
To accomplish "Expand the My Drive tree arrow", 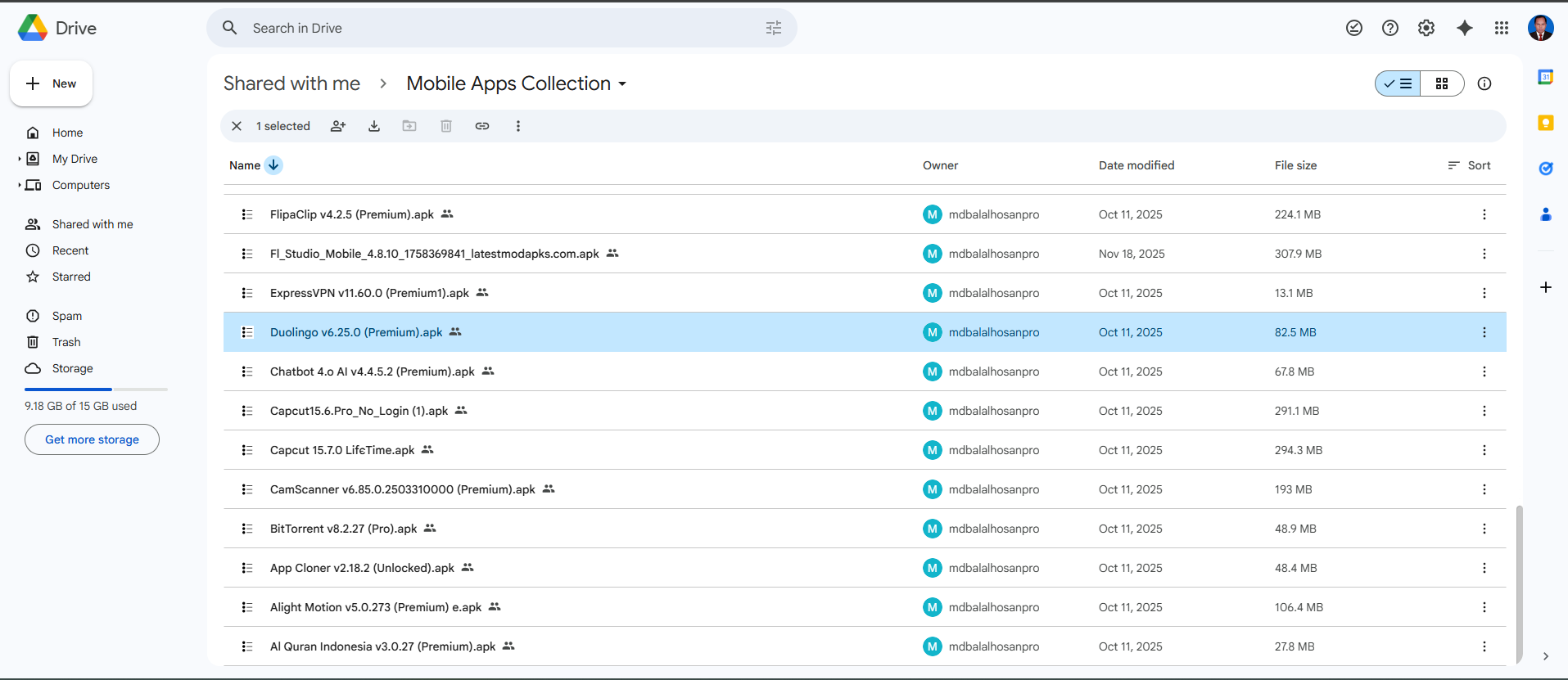I will coord(20,159).
